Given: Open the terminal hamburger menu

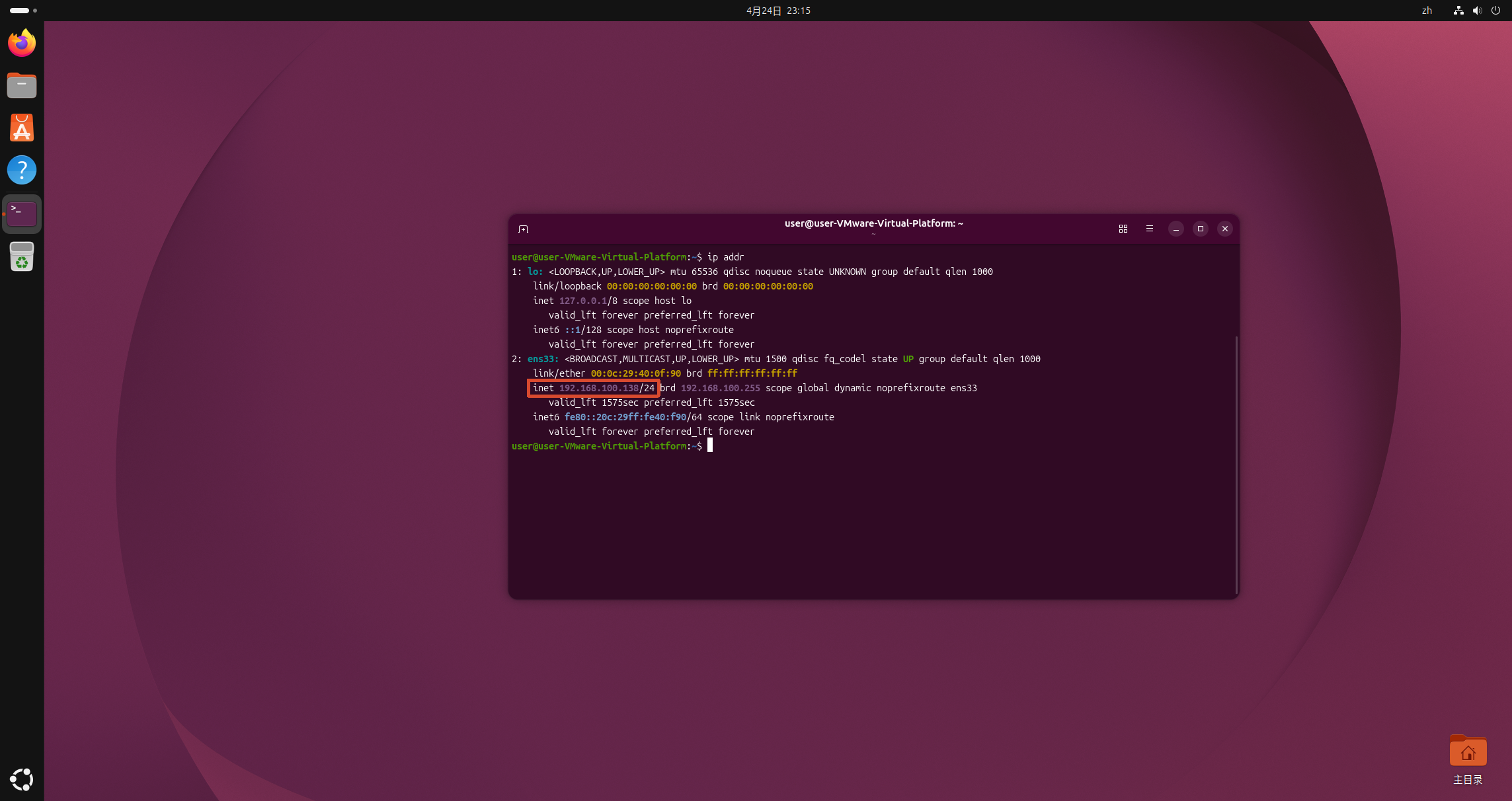Looking at the screenshot, I should tap(1149, 229).
